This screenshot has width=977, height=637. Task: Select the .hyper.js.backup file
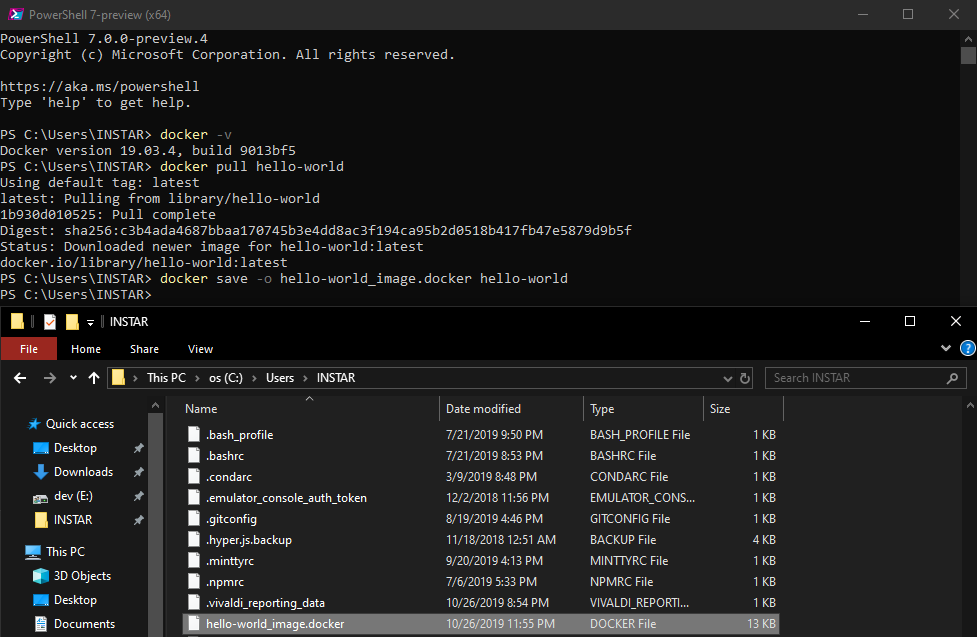coord(481,540)
